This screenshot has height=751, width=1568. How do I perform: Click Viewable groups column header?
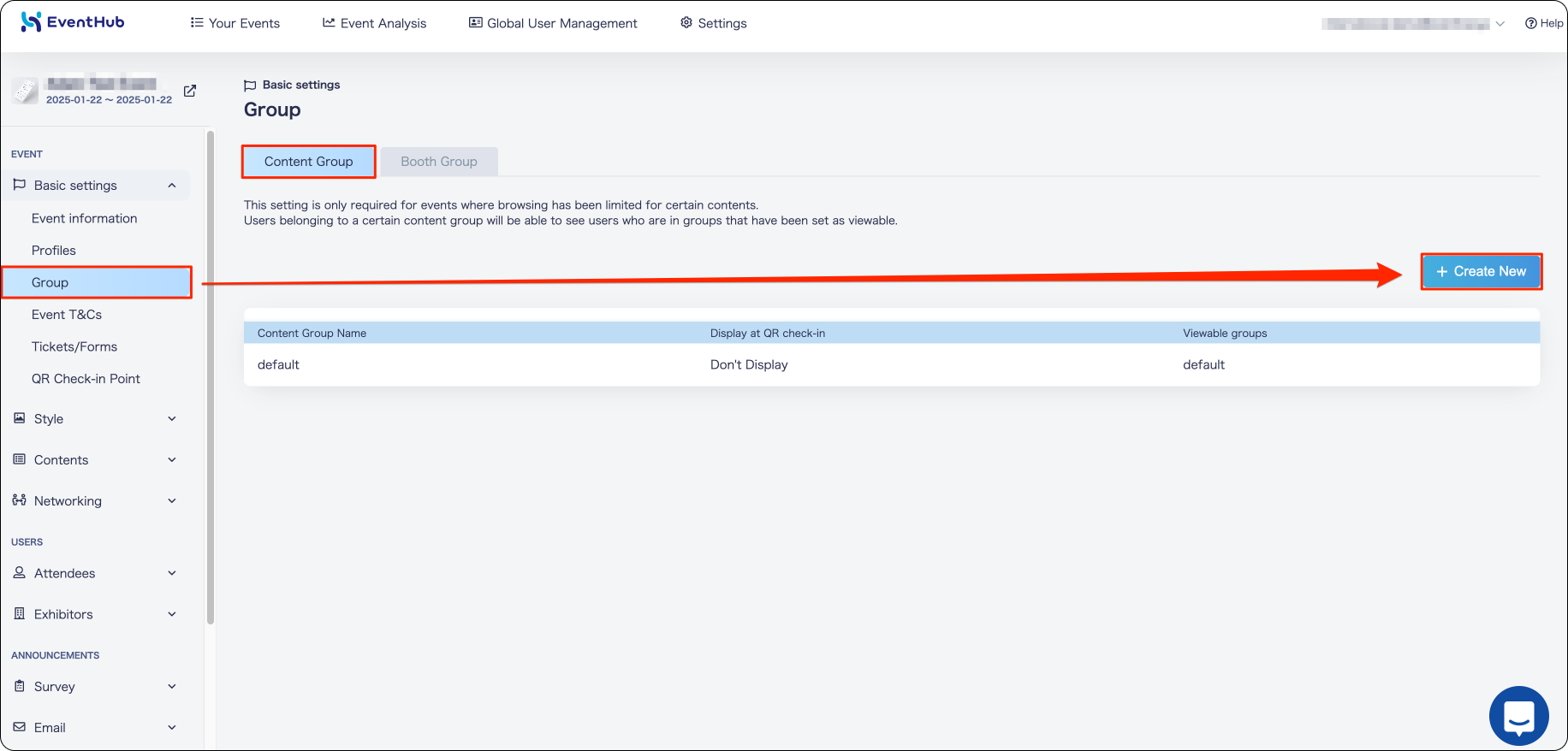coord(1225,334)
